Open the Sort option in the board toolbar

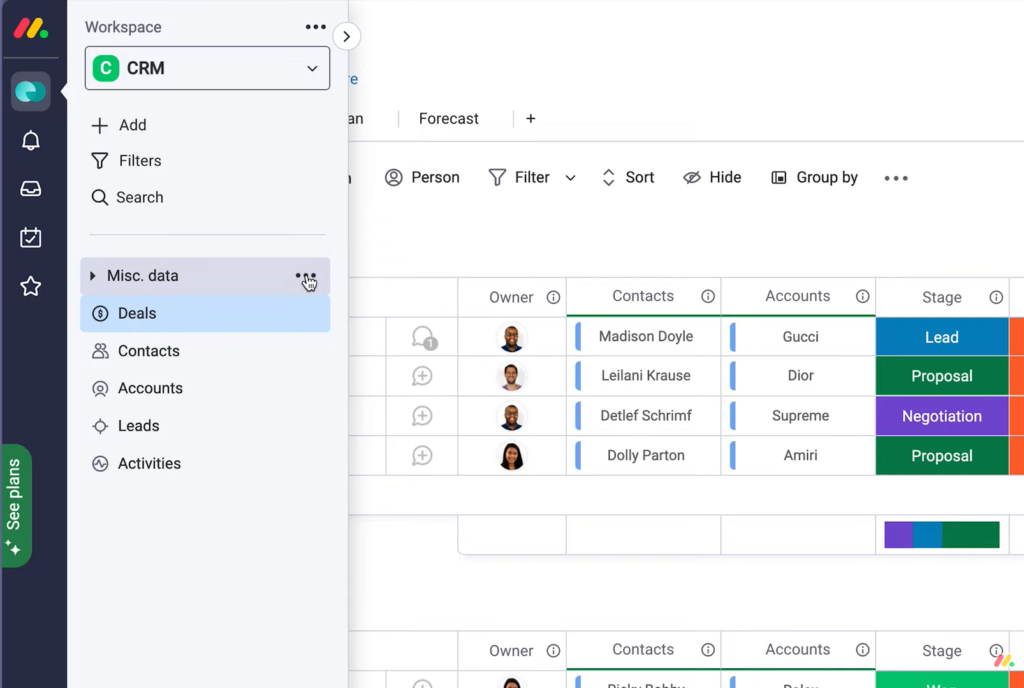(x=628, y=177)
